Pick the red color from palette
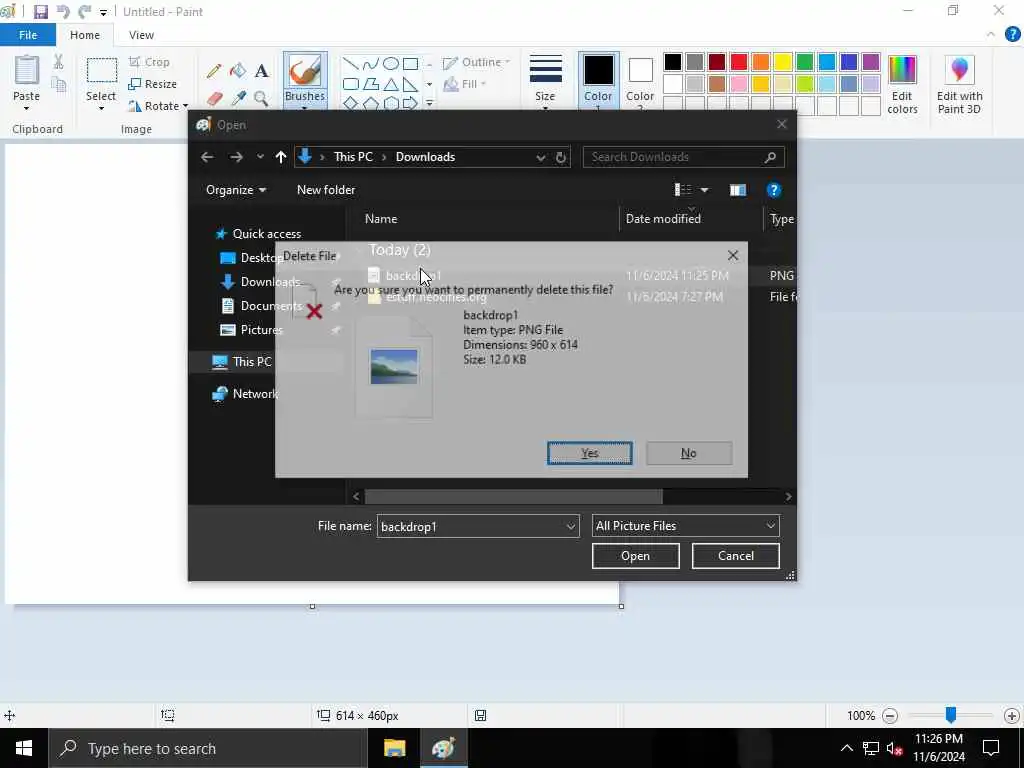 (739, 62)
